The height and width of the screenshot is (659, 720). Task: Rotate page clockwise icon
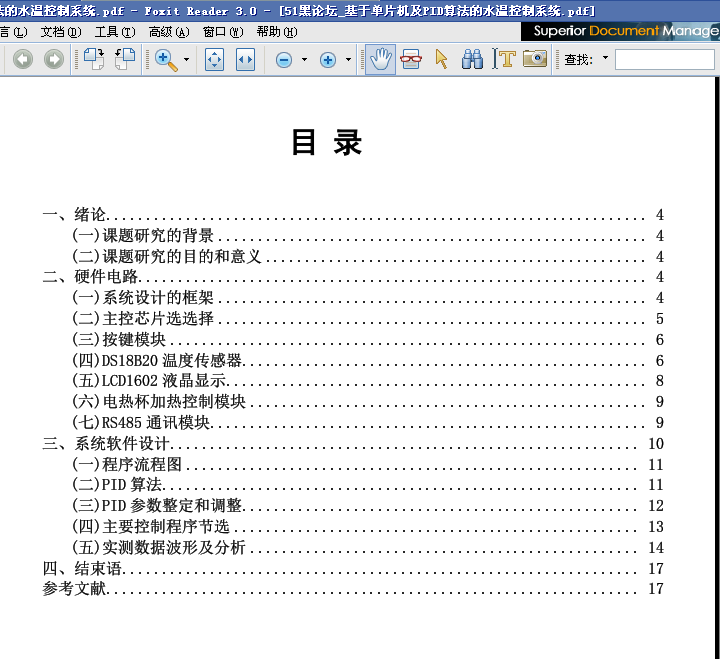click(94, 59)
